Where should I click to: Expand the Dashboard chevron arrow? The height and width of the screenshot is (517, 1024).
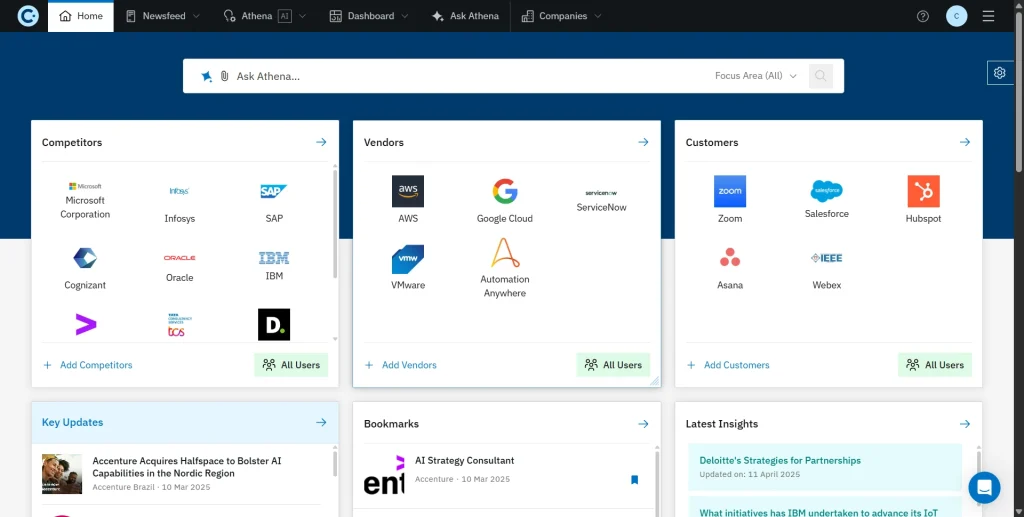tap(405, 16)
